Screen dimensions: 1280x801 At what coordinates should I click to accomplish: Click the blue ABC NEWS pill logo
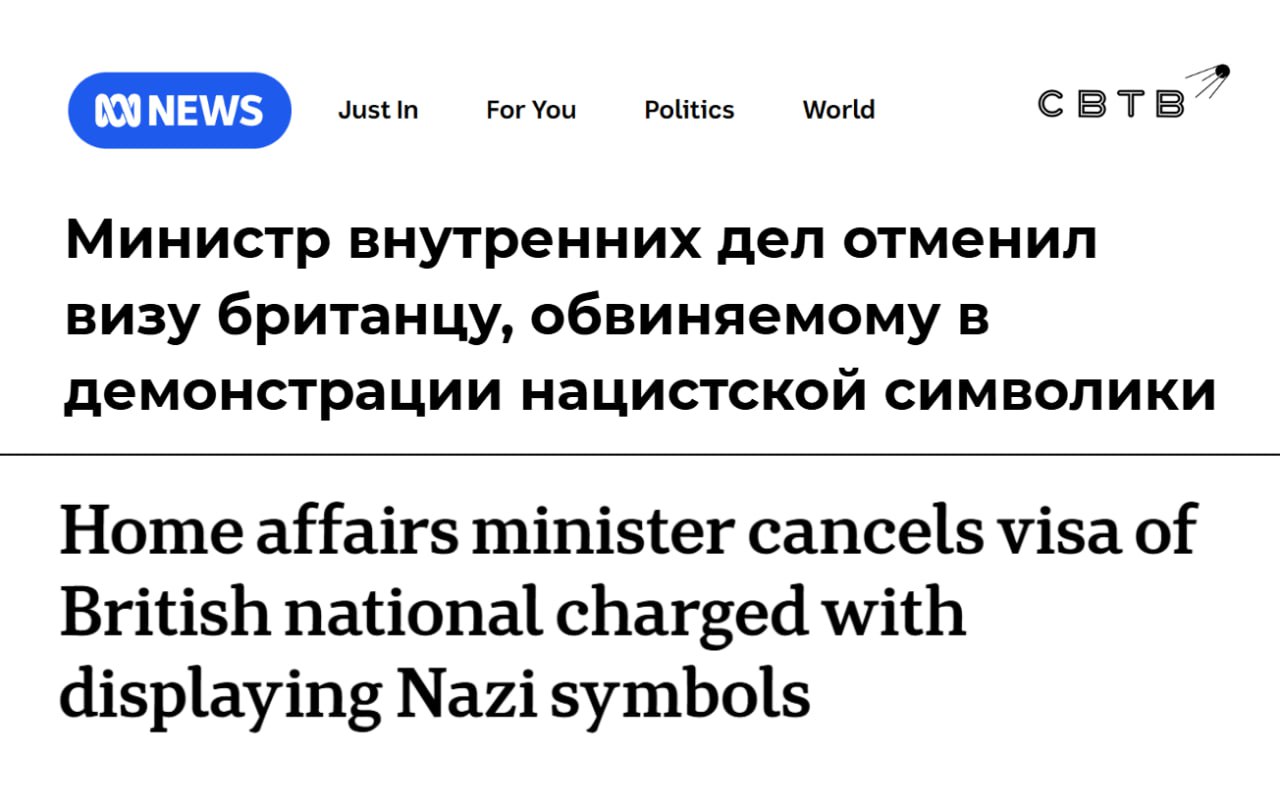coord(178,110)
